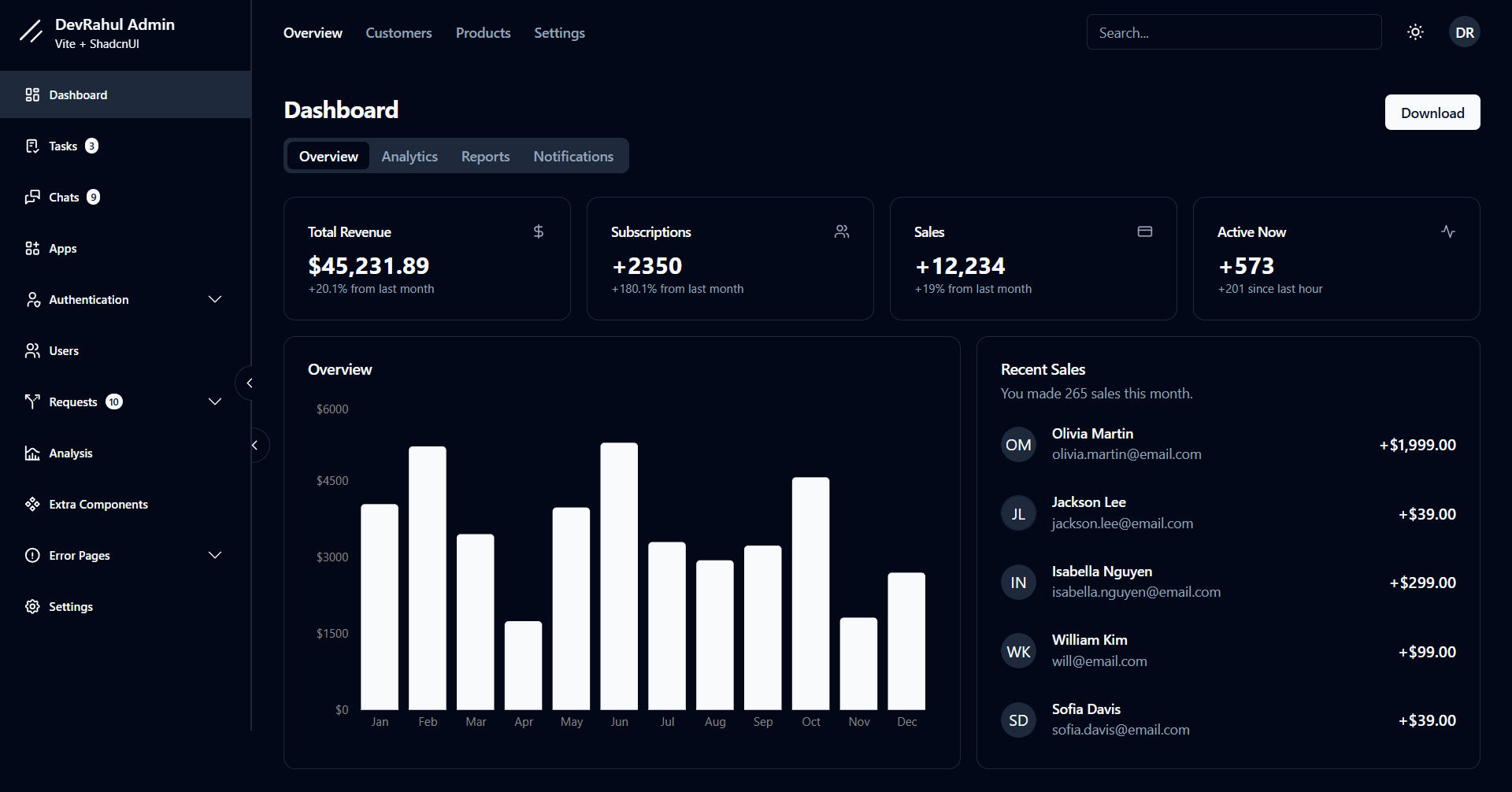Select the Users icon in the sidebar

pos(31,350)
